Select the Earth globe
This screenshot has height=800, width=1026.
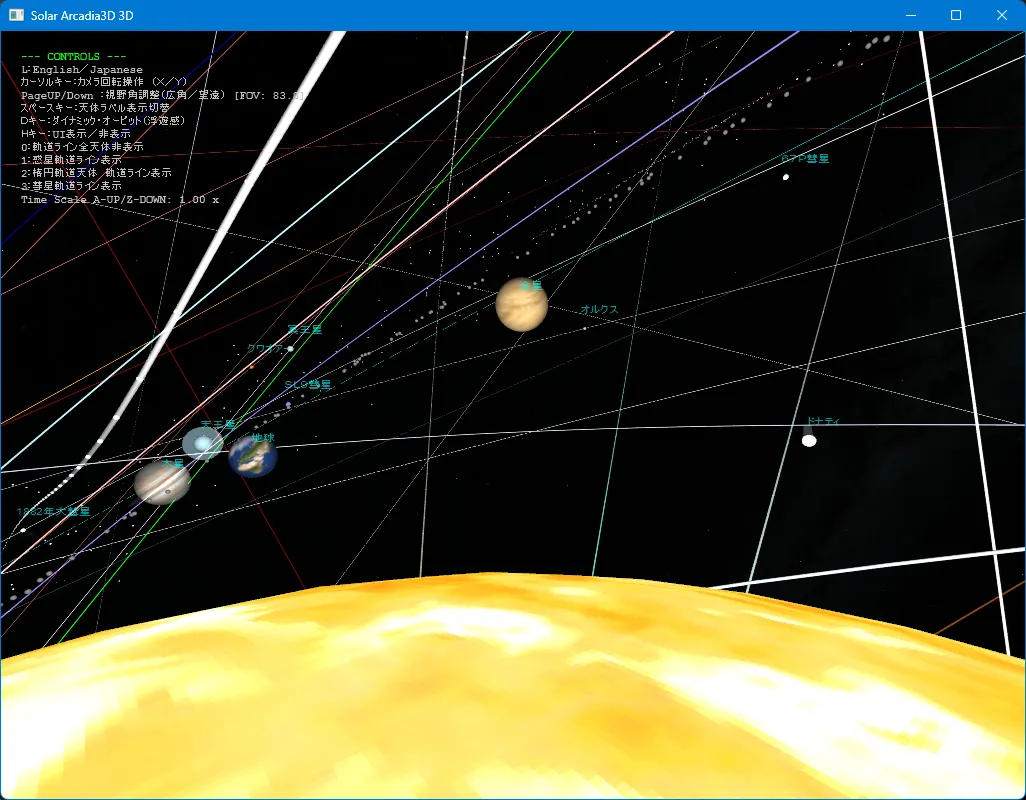pos(252,456)
